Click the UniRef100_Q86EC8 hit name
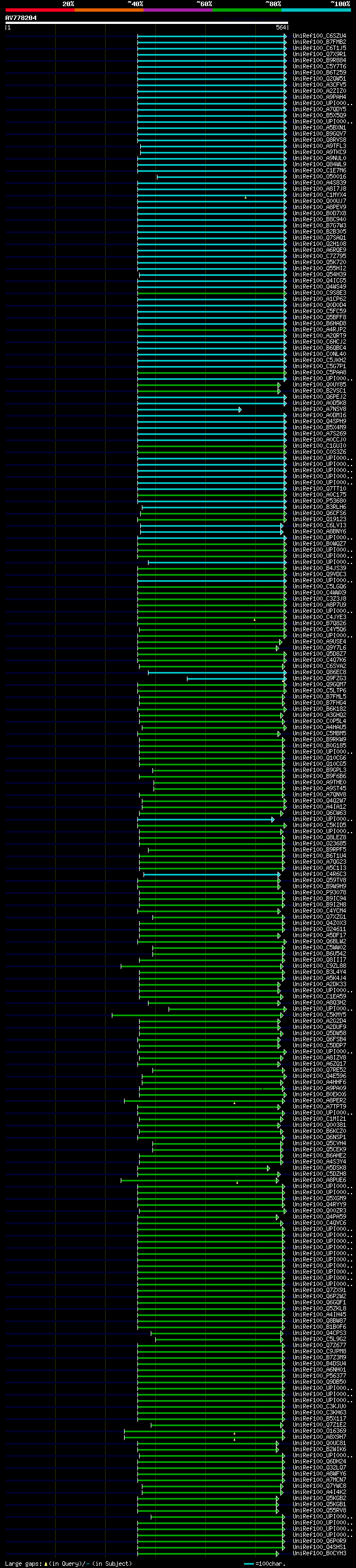Image resolution: width=356 pixels, height=1568 pixels. coord(319,672)
